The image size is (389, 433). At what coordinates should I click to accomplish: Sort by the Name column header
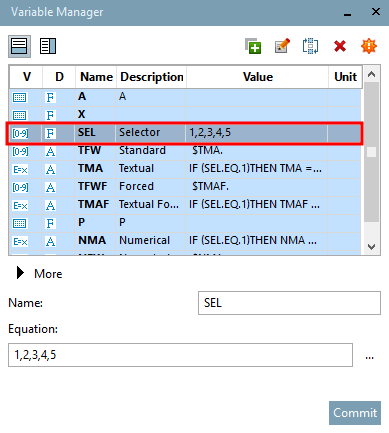(96, 77)
